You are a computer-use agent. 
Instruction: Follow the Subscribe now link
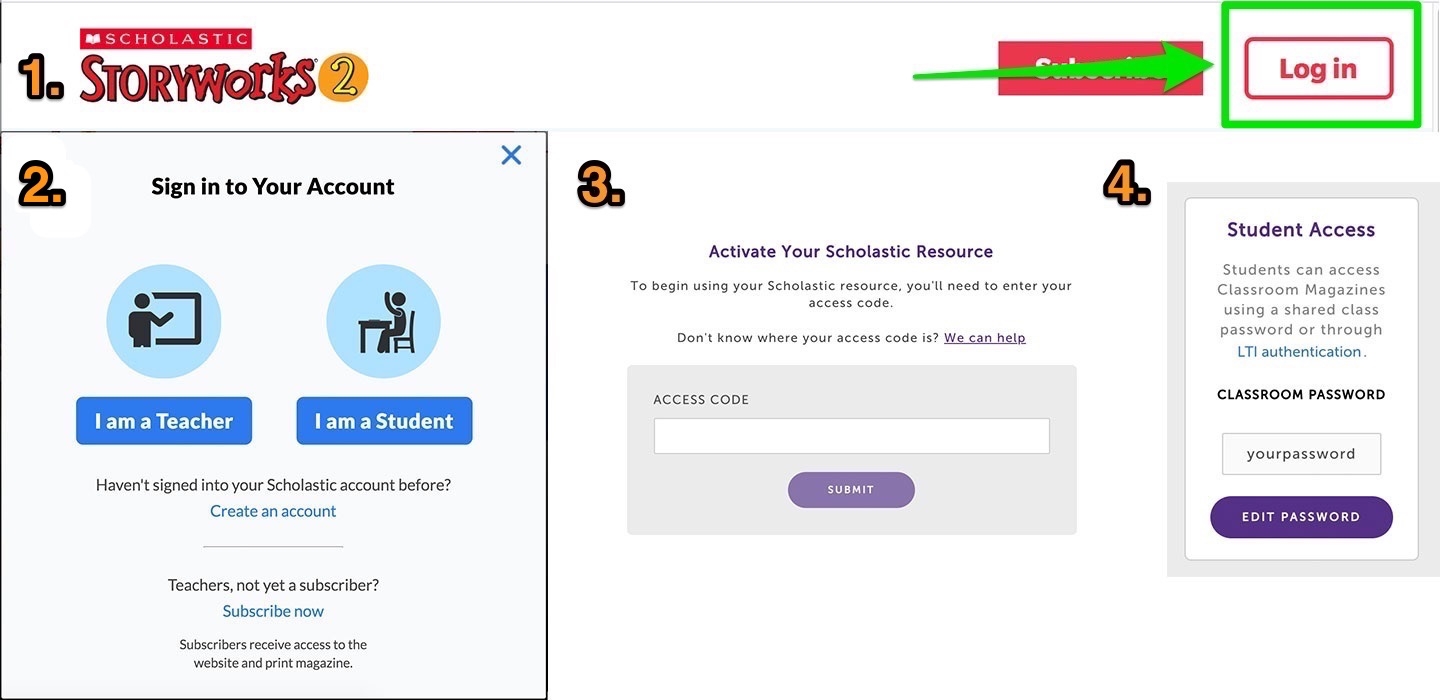[273, 611]
